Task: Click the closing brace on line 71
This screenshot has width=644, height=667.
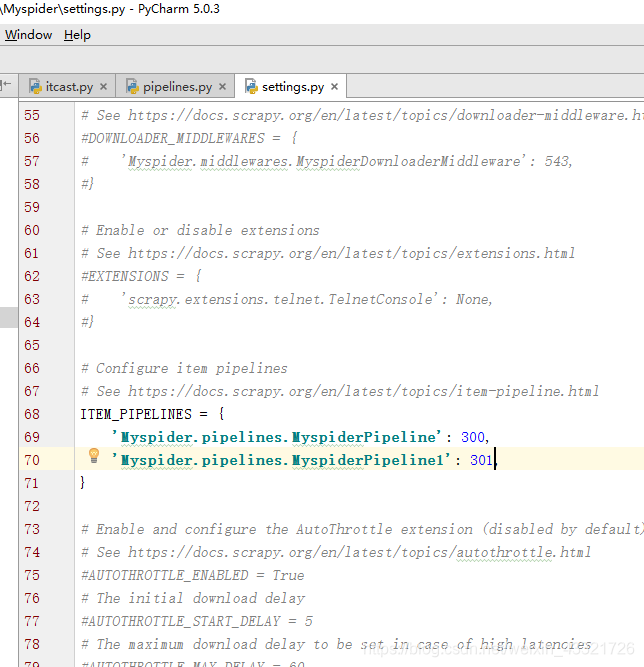Action: (x=83, y=483)
